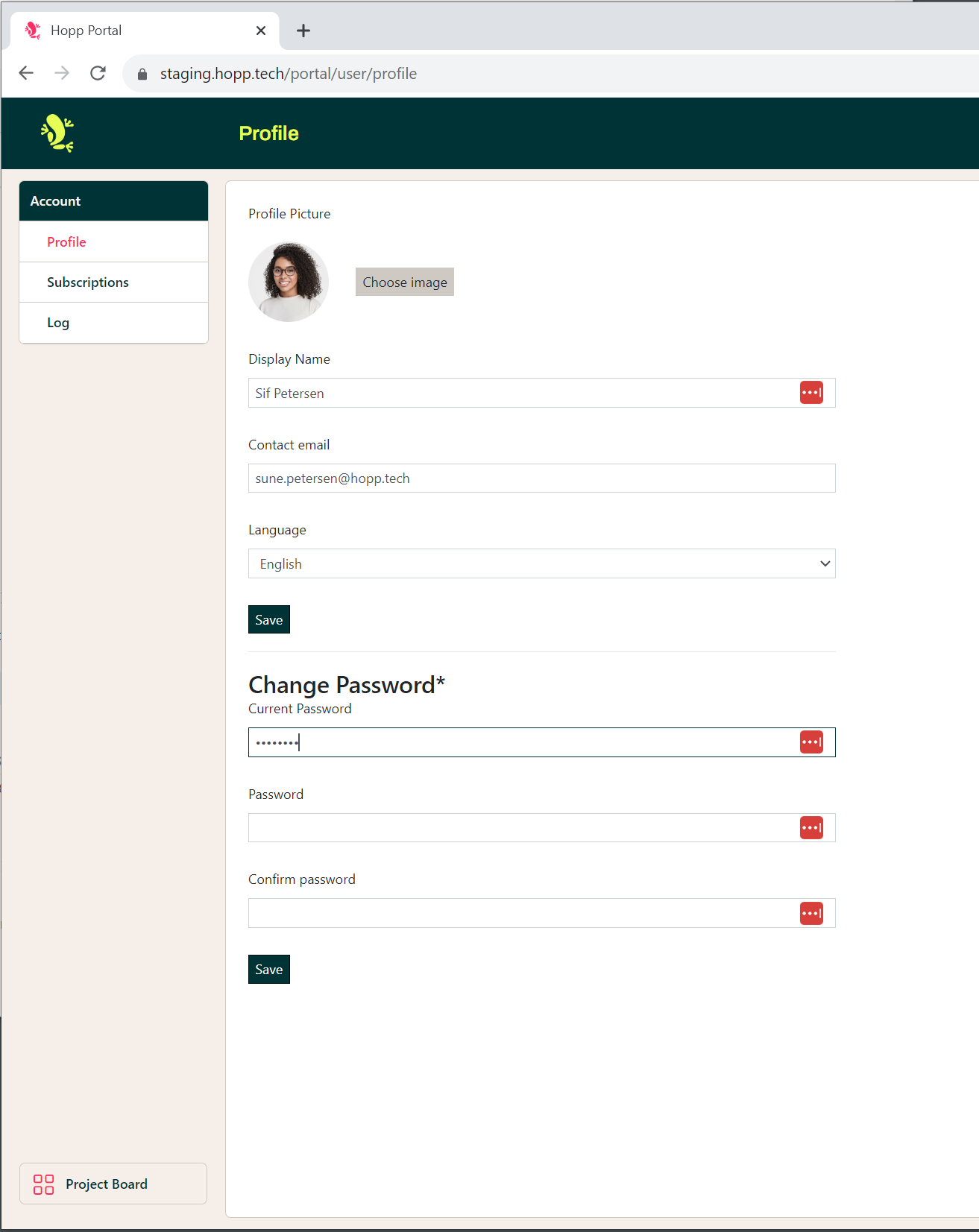Open a new browser tab
This screenshot has height=1232, width=979.
[303, 31]
